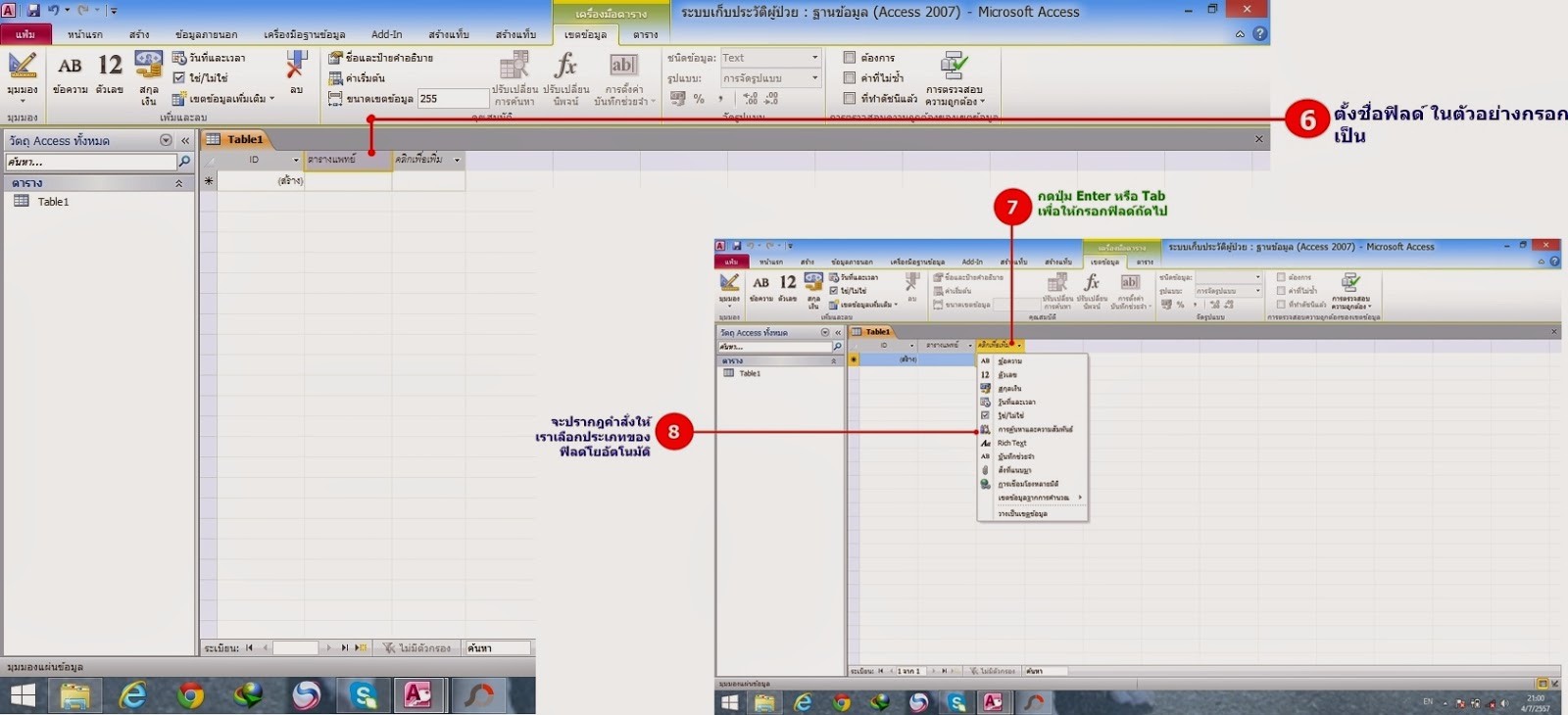Viewport: 1568px width, 715px height.
Task: Click ค่าเริ่มต้น default value in larger window
Action: tap(357, 78)
